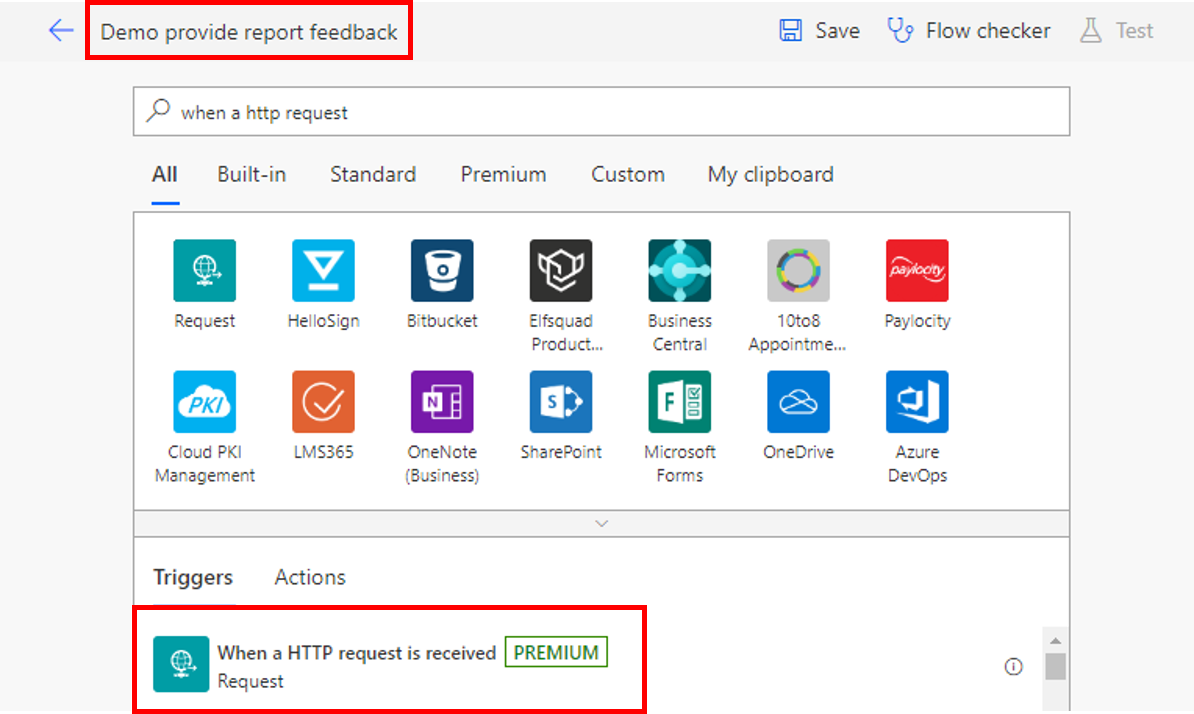Click the Save button
This screenshot has width=1194, height=714.
[x=820, y=31]
